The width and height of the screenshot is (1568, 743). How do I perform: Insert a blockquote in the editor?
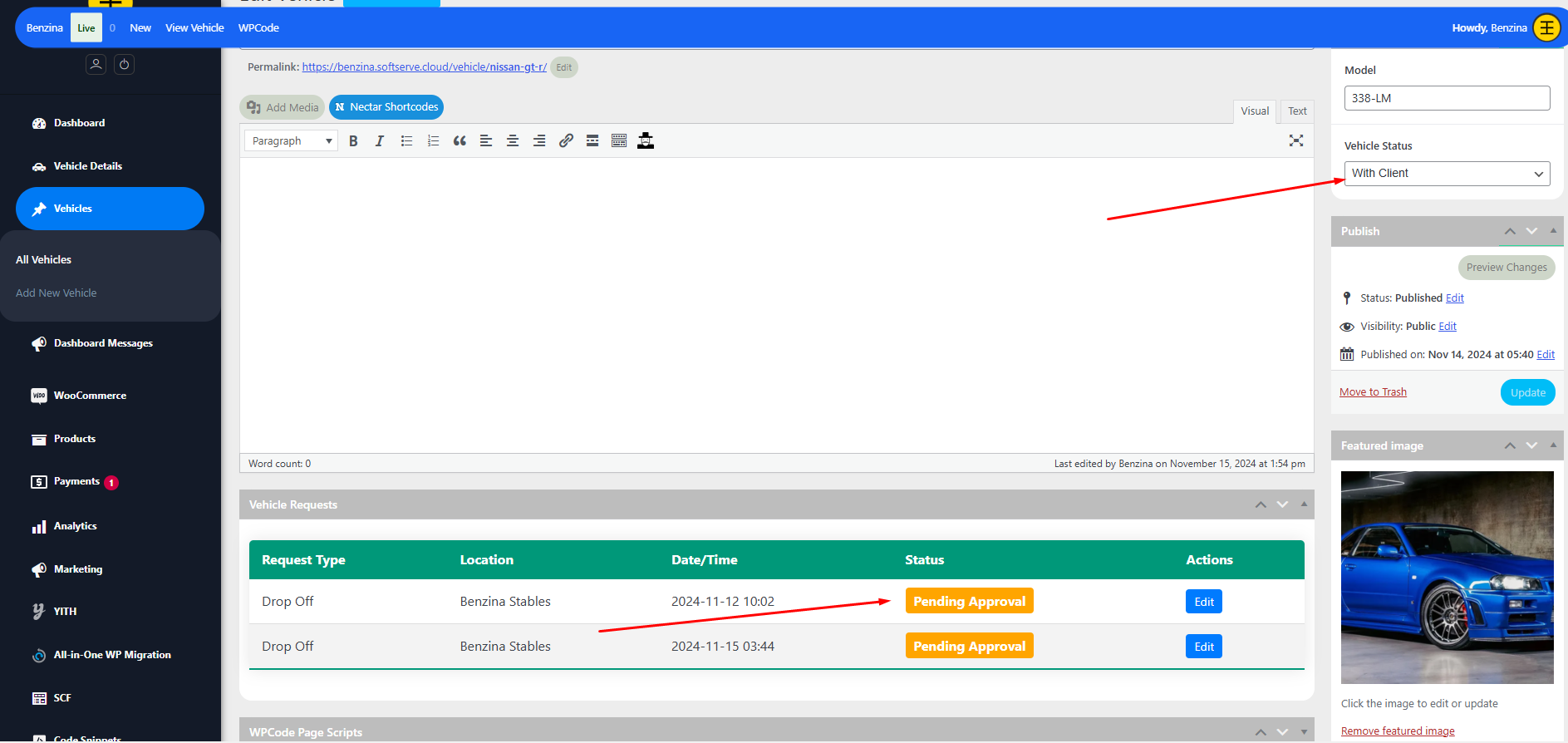tap(460, 141)
